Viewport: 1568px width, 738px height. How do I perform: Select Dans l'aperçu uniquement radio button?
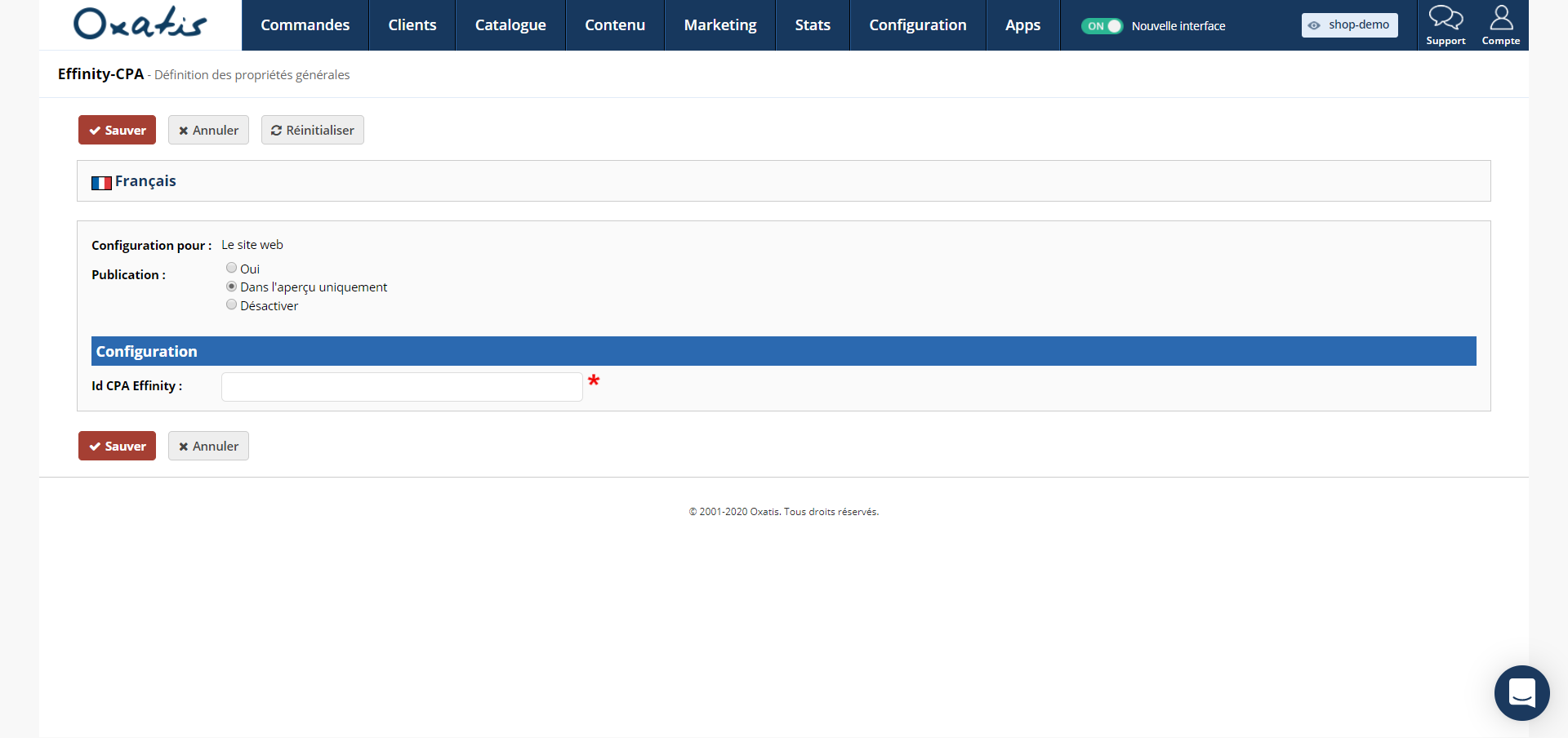coord(231,287)
